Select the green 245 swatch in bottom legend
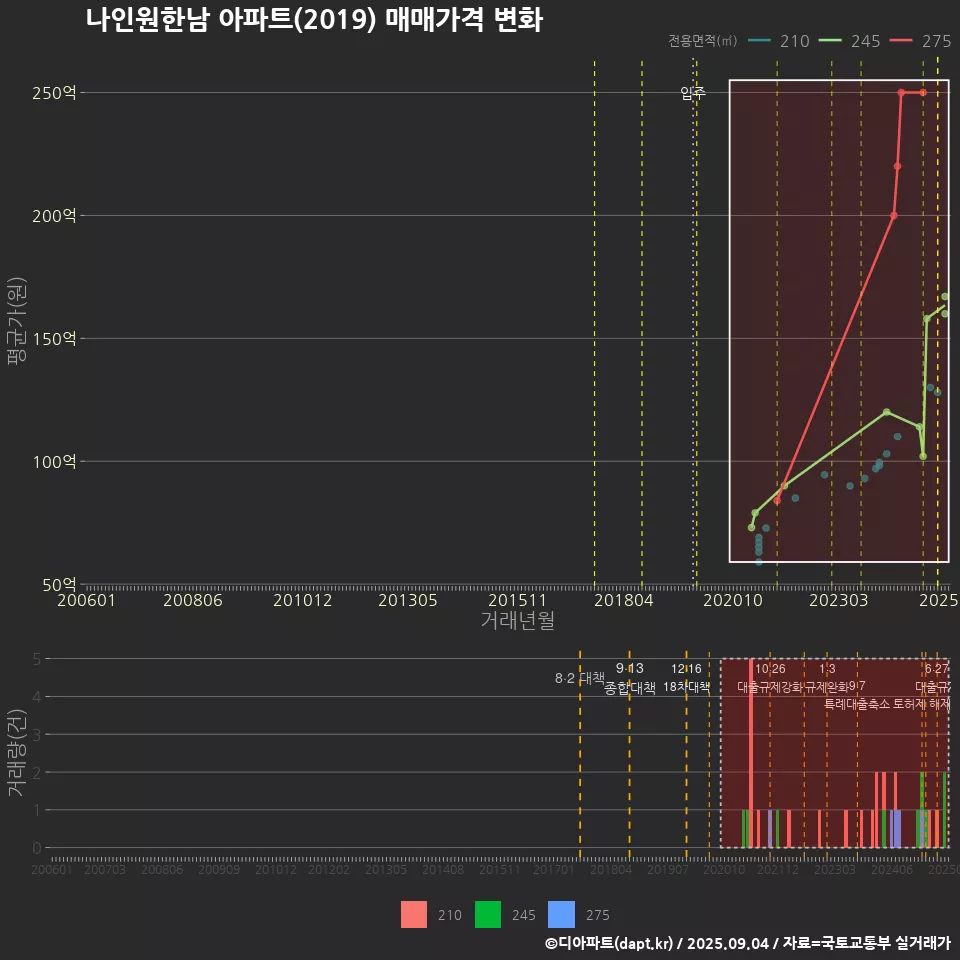This screenshot has width=960, height=960. tap(488, 914)
